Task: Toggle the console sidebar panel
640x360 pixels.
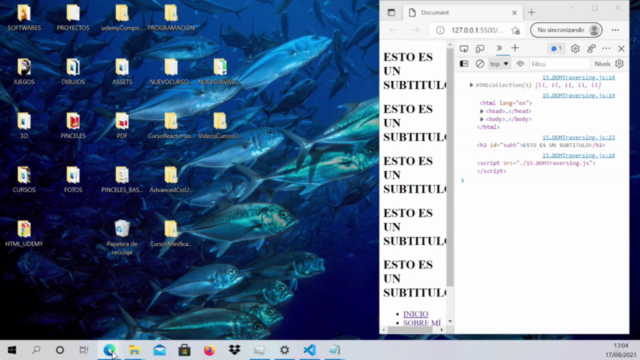Action: coord(464,64)
